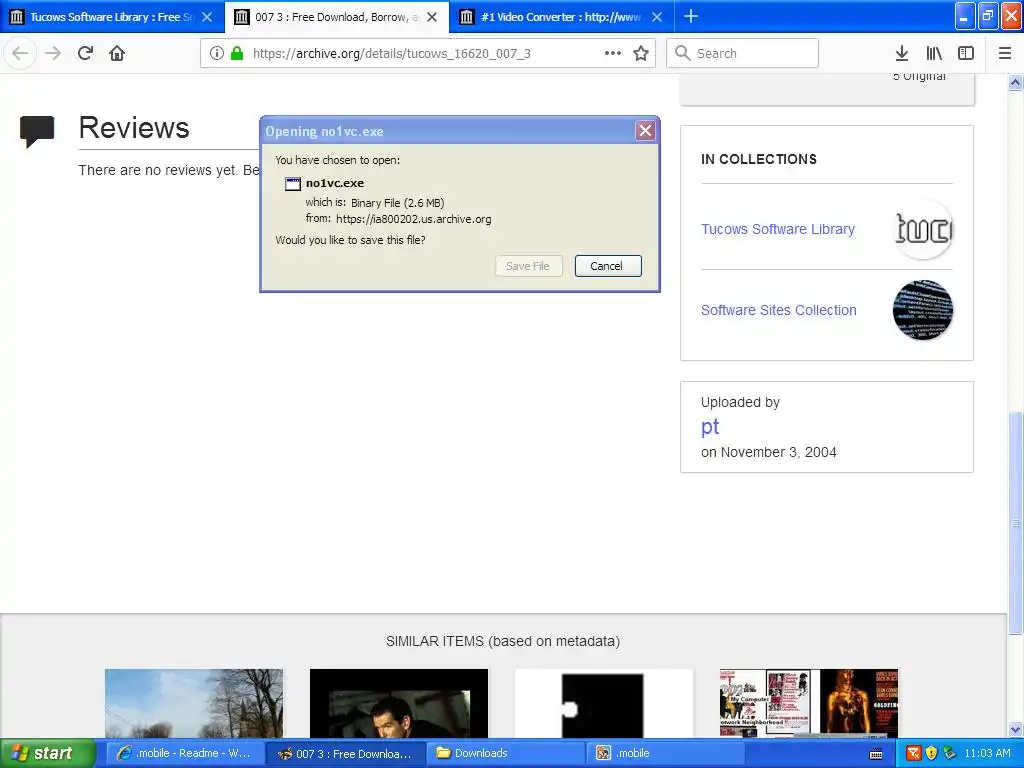Image resolution: width=1024 pixels, height=768 pixels.
Task: Open the Library icon in toolbar
Action: click(x=934, y=54)
